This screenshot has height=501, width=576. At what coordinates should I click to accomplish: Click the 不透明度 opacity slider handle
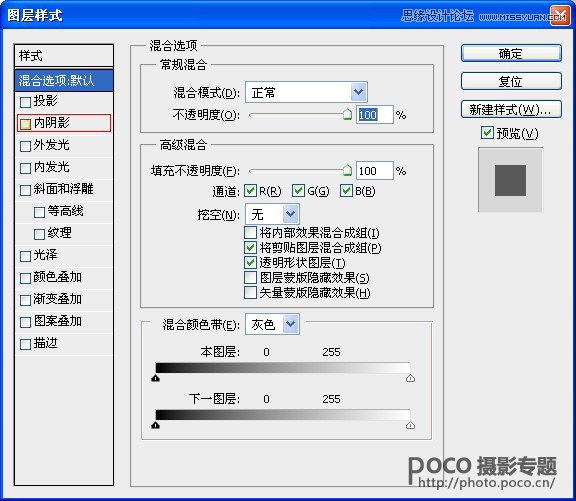pos(347,115)
